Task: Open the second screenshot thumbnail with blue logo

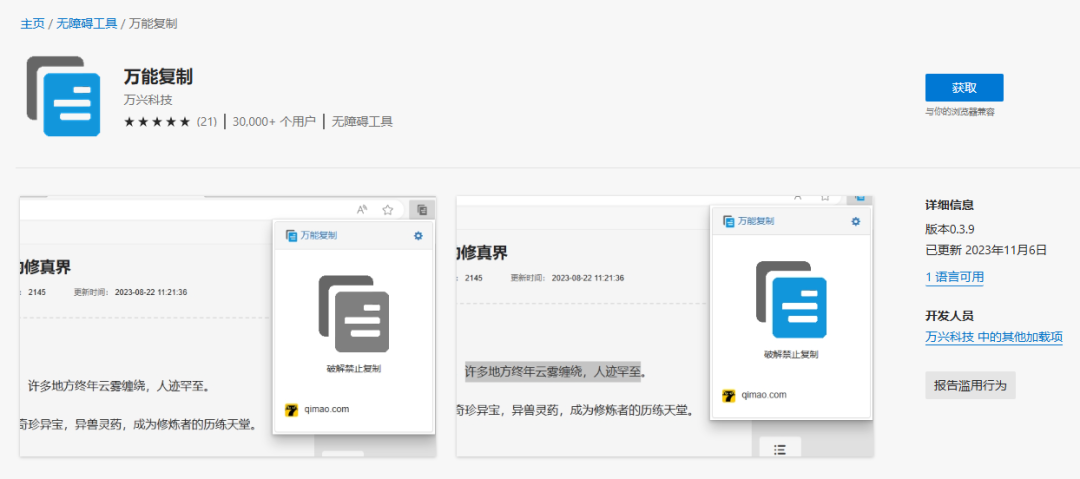Action: coord(665,326)
